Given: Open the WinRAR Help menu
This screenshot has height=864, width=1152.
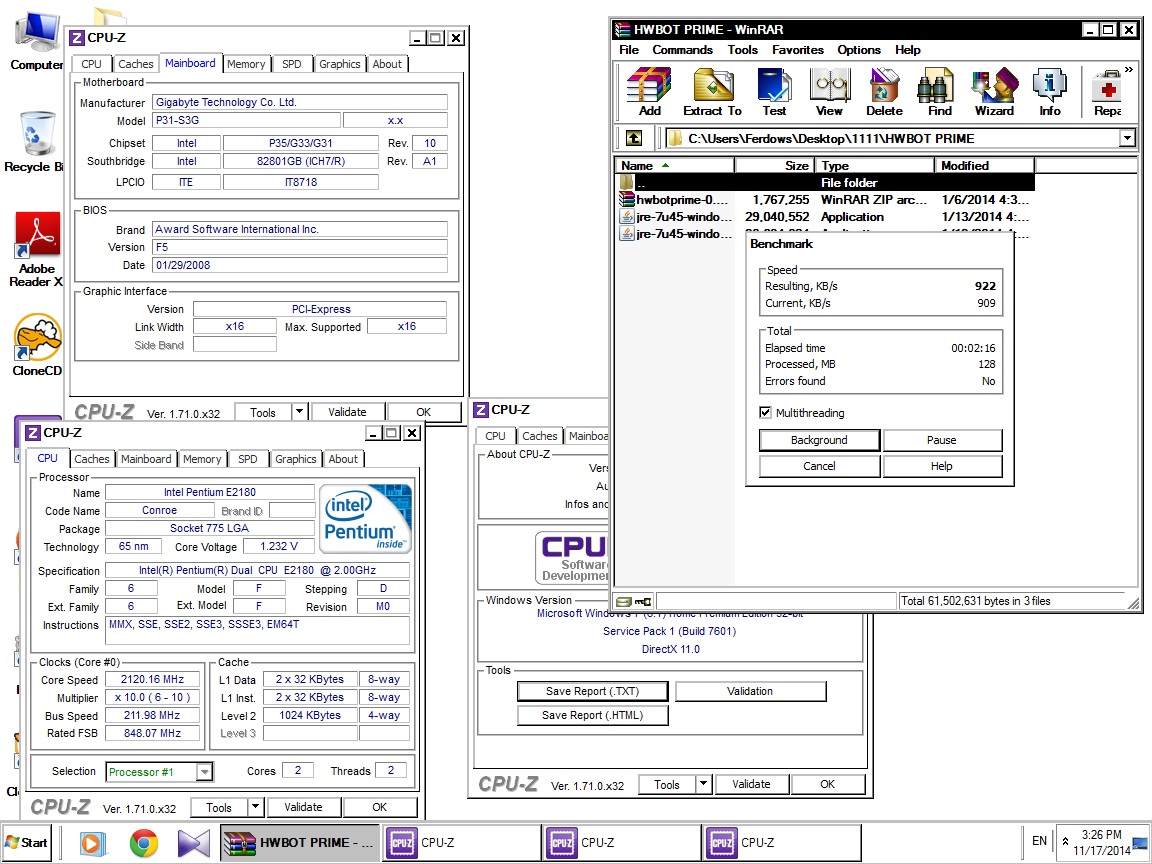Looking at the screenshot, I should (x=908, y=50).
